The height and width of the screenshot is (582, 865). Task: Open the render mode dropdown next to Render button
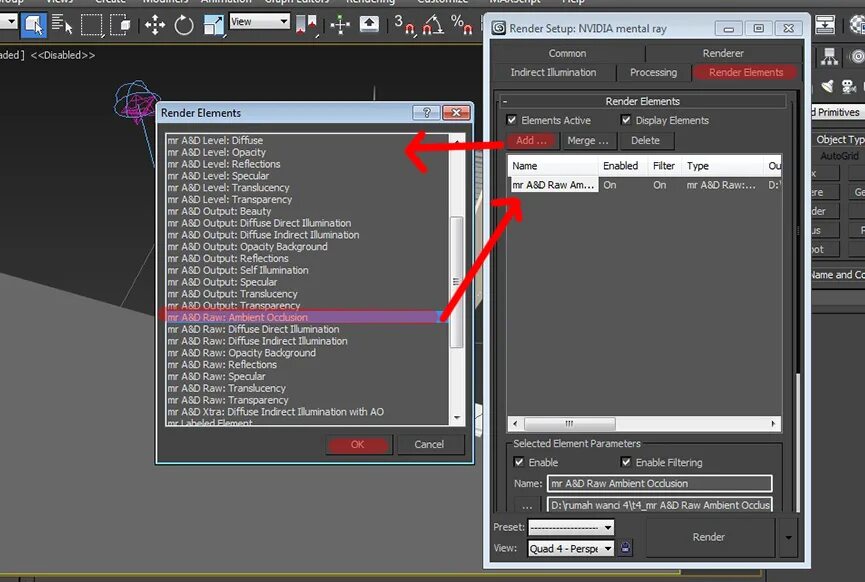(x=788, y=537)
